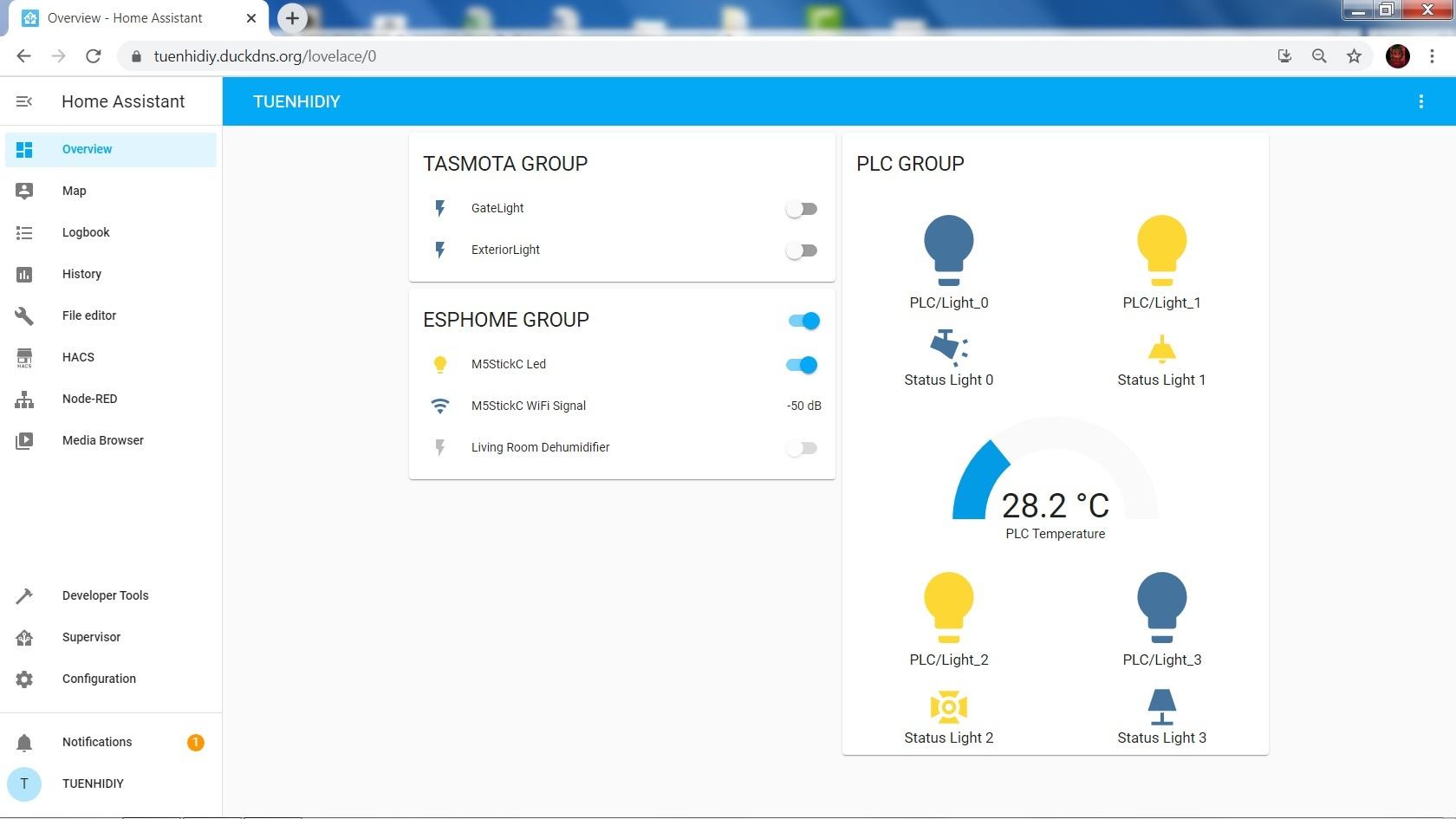Click the Status Light 2 icon
The height and width of the screenshot is (819, 1456).
coord(949,707)
